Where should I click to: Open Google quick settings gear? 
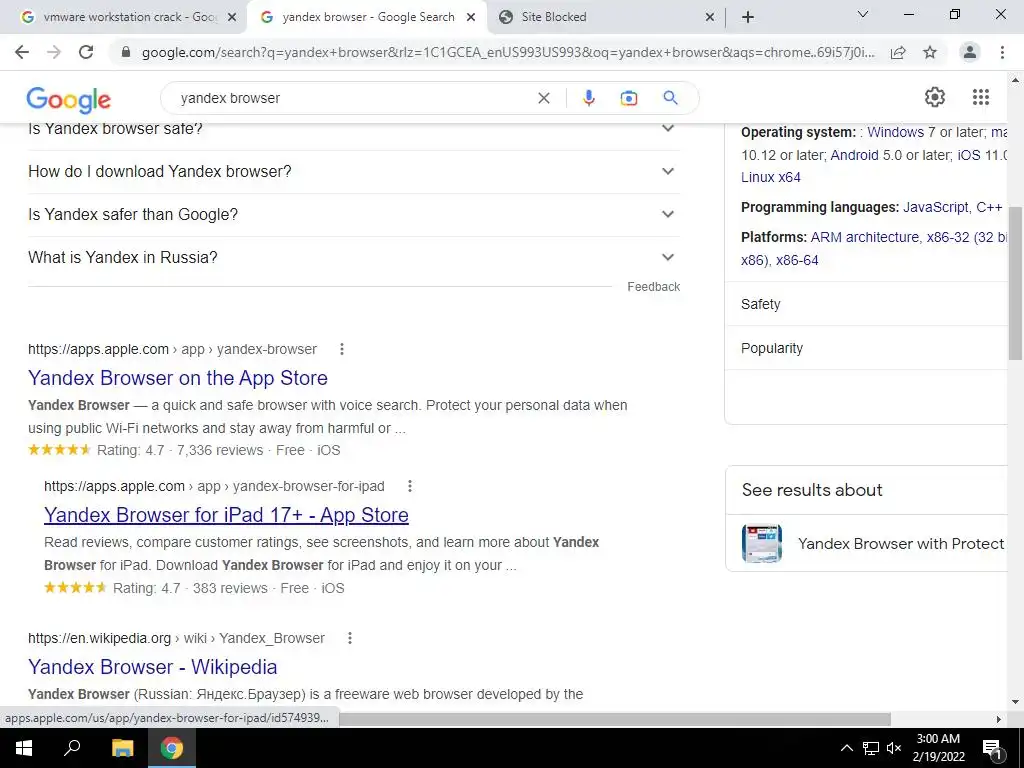click(x=935, y=97)
